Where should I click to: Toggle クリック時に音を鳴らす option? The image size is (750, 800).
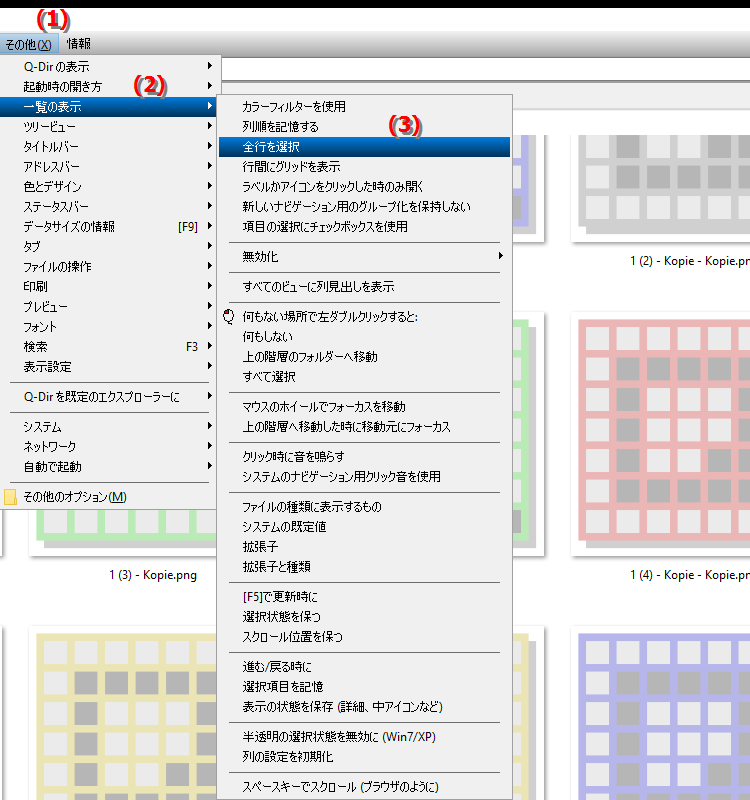(364, 457)
